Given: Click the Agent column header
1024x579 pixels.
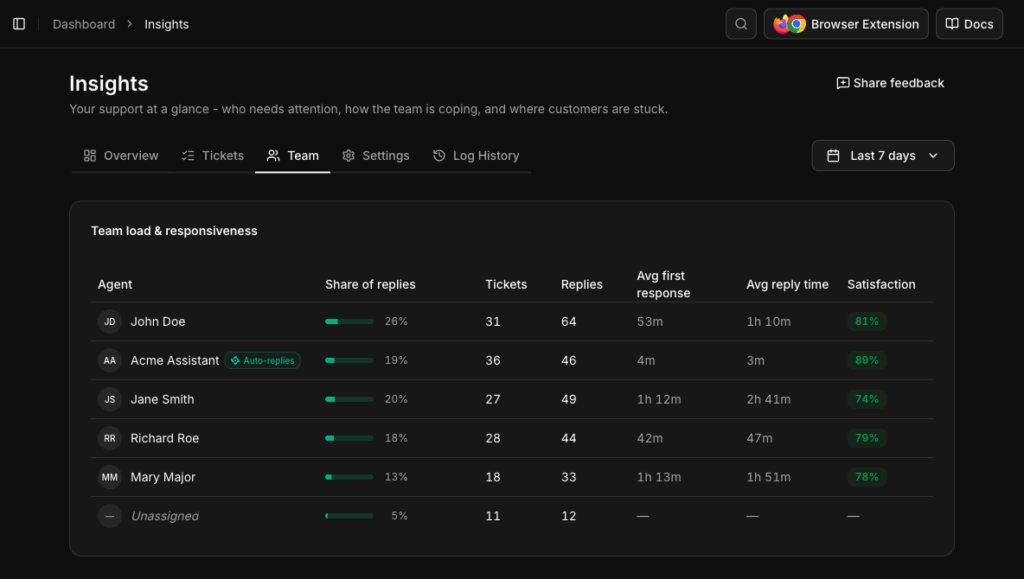Looking at the screenshot, I should pos(115,285).
